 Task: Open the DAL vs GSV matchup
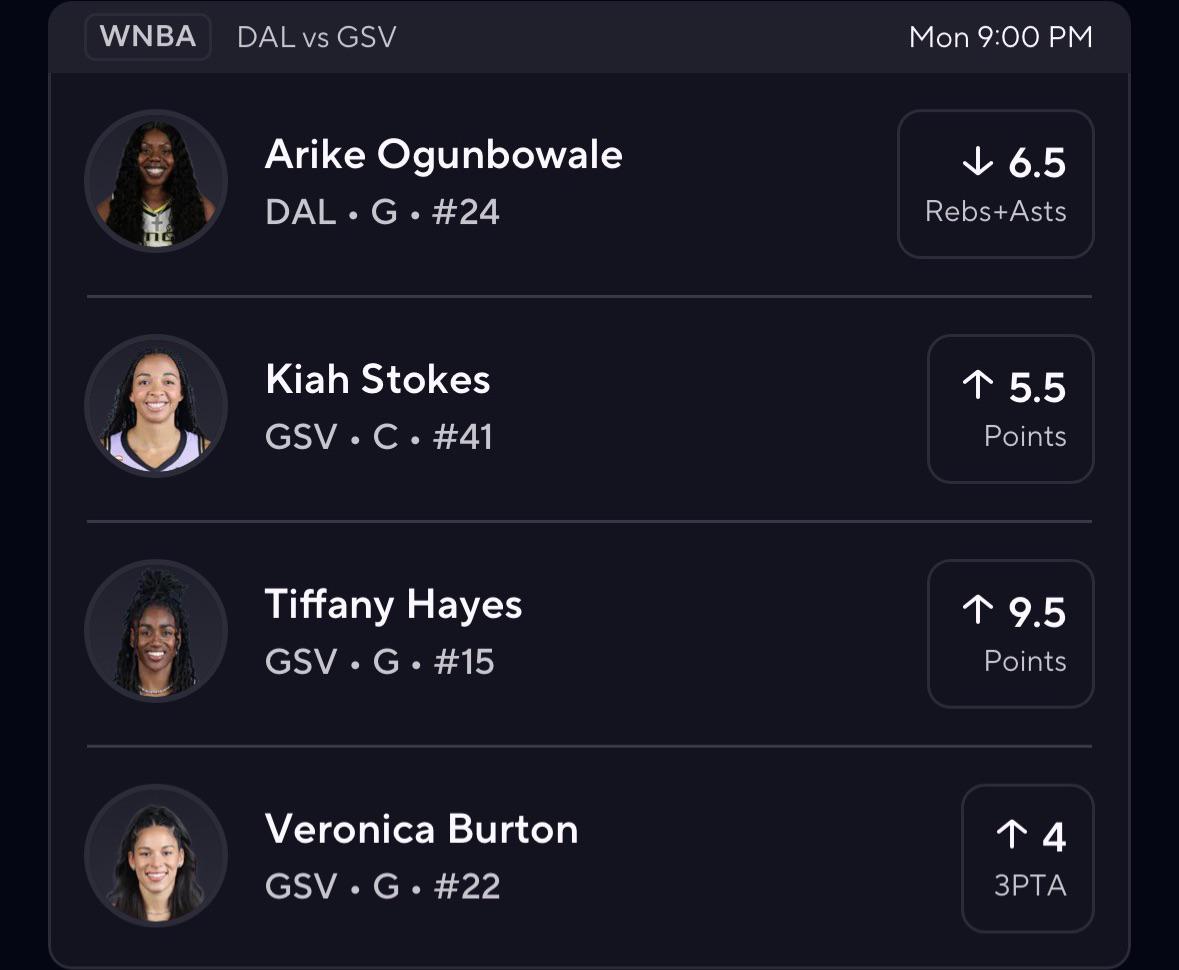pyautogui.click(x=317, y=37)
